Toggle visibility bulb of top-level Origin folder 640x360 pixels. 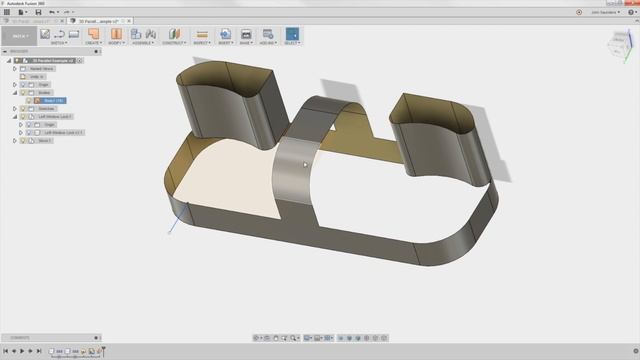(23, 84)
